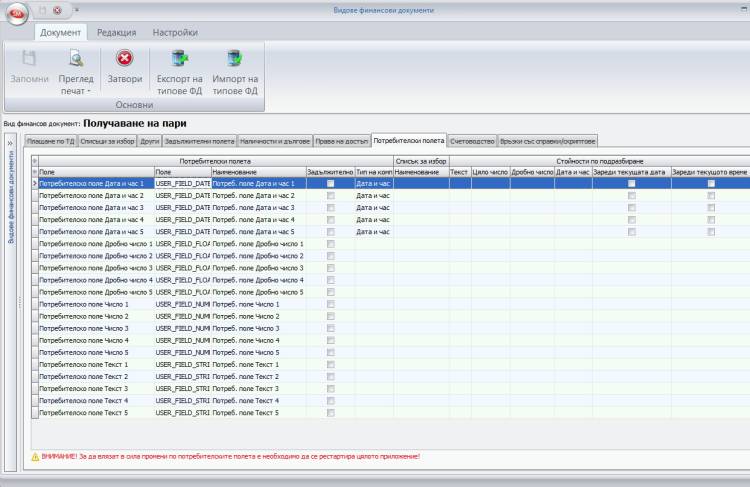This screenshot has width=750, height=487.
Task: Switch to the Други tab
Action: point(150,141)
